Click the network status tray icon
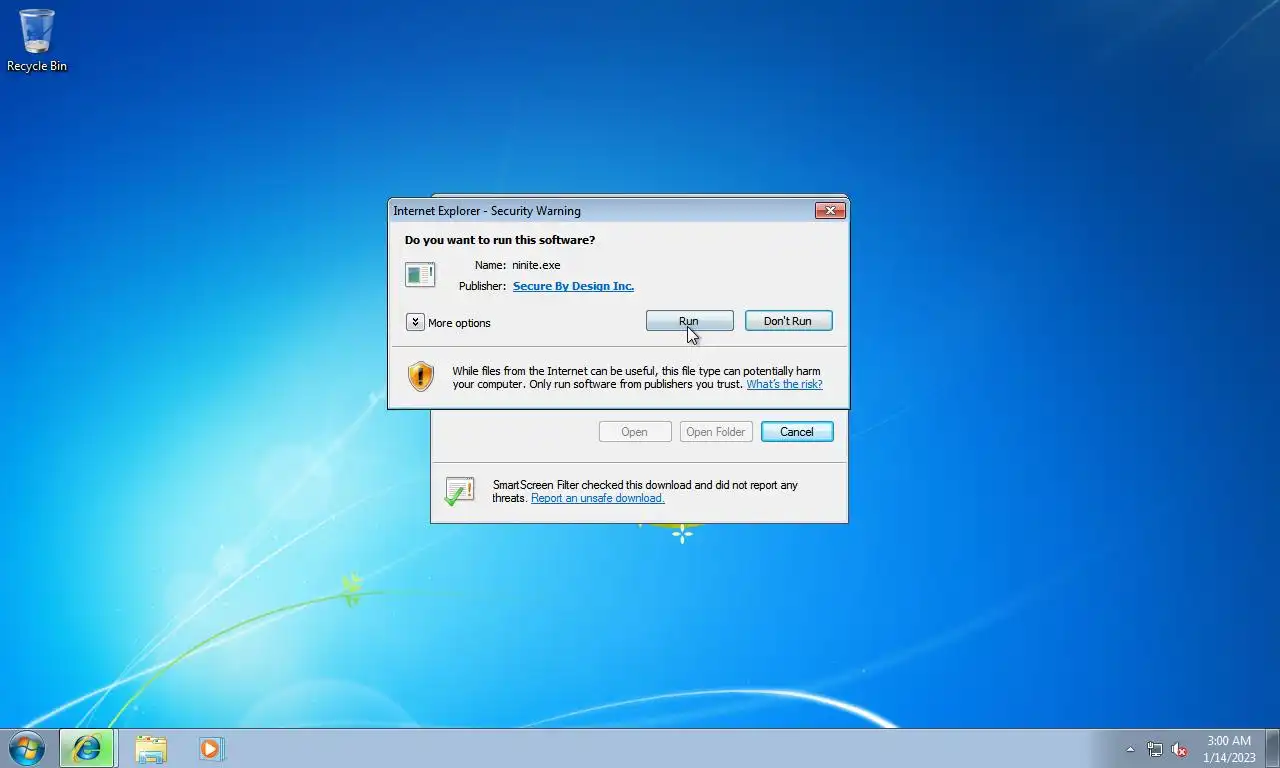The height and width of the screenshot is (768, 1280). pos(1155,749)
